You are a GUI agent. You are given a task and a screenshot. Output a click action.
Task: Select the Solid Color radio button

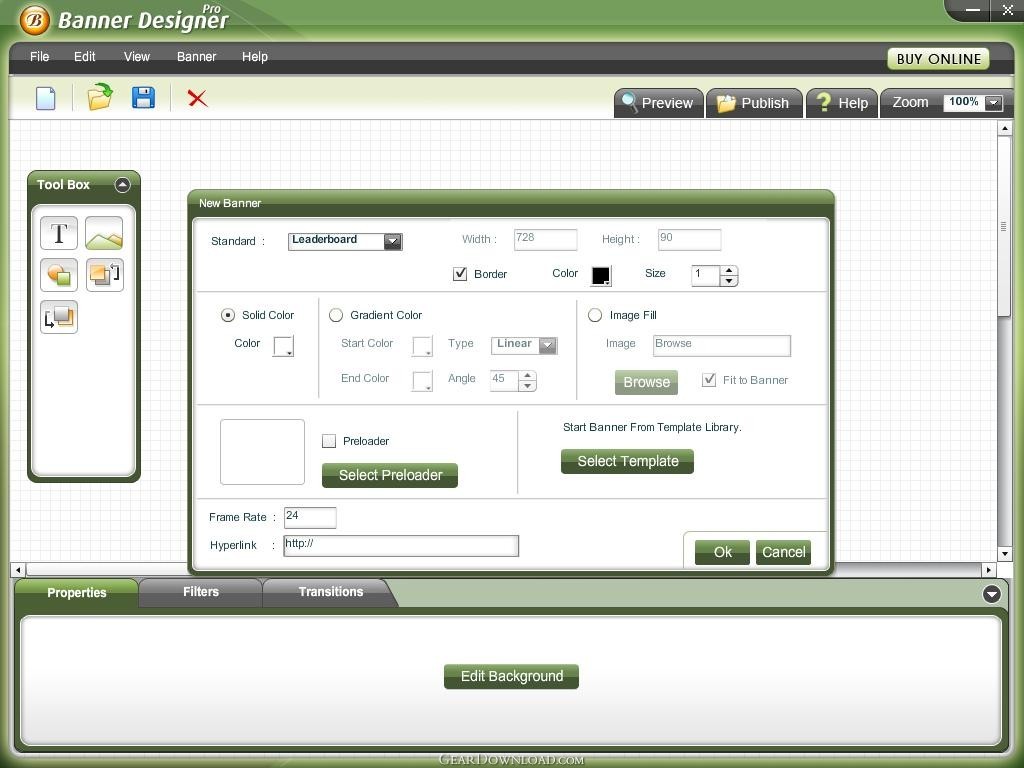tap(228, 315)
